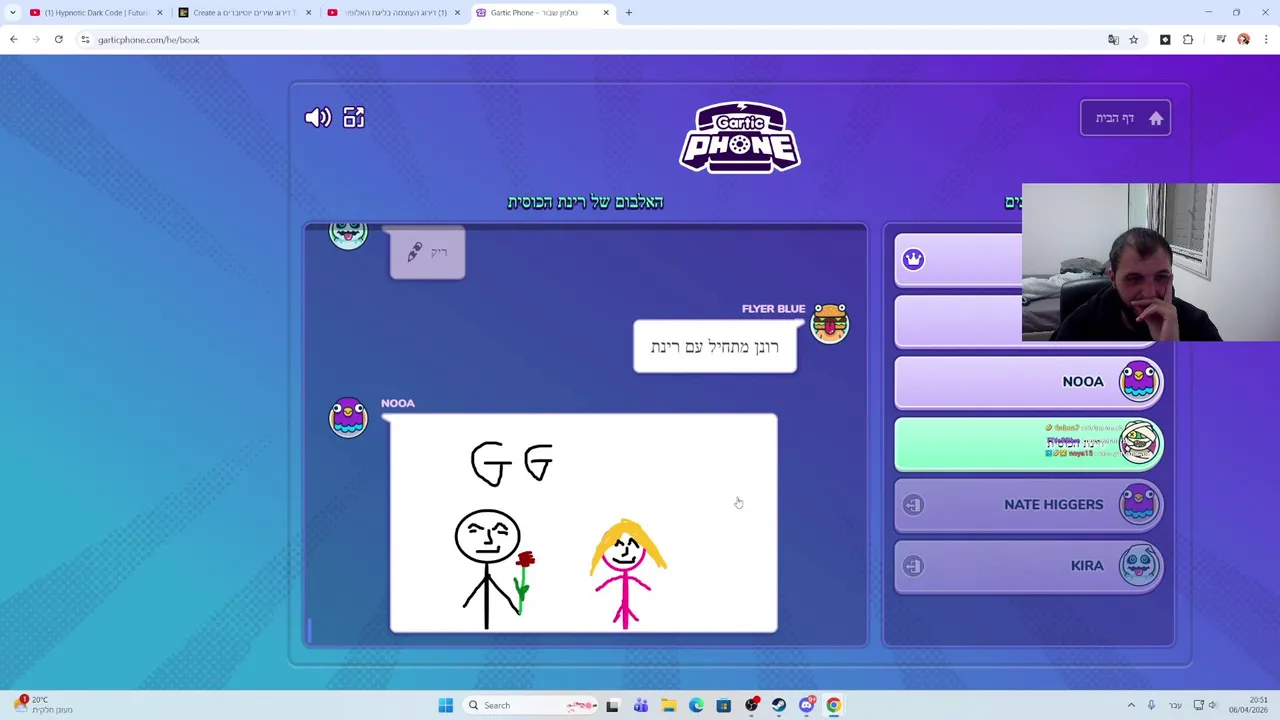Image resolution: width=1280 pixels, height=720 pixels.
Task: Go back in the browser
Action: (14, 40)
